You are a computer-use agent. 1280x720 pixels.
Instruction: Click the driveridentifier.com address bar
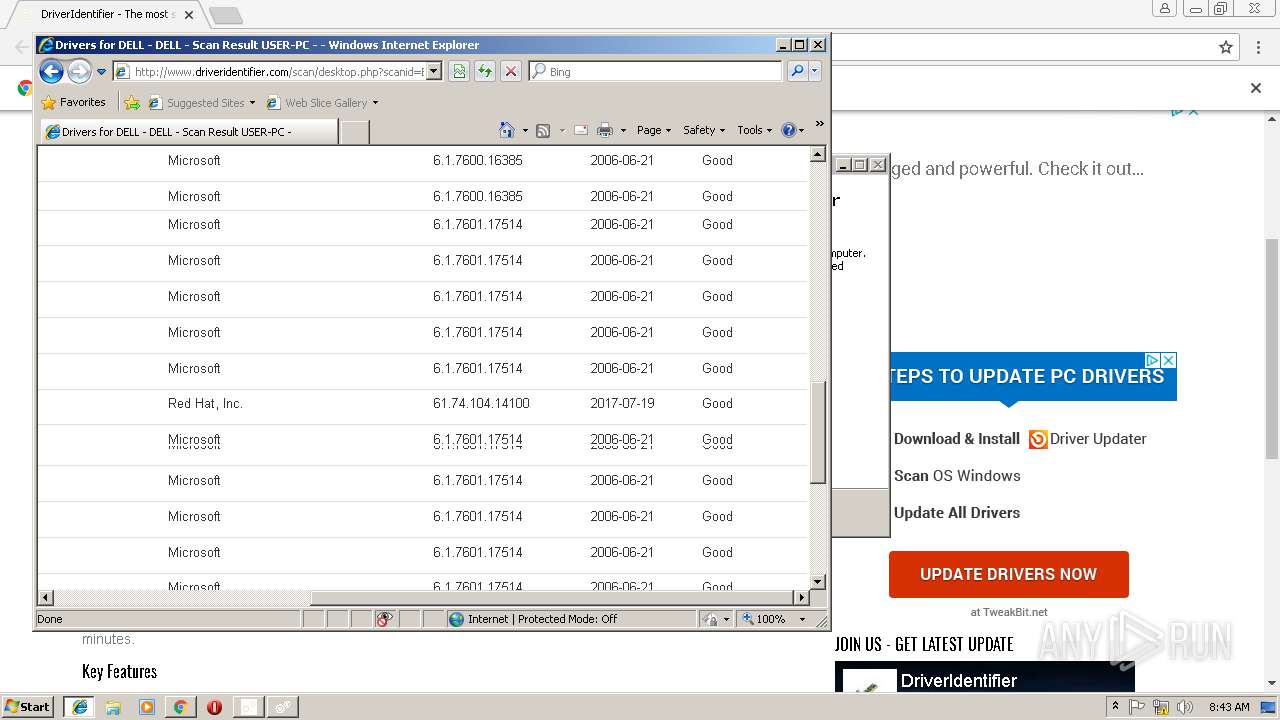(x=269, y=72)
